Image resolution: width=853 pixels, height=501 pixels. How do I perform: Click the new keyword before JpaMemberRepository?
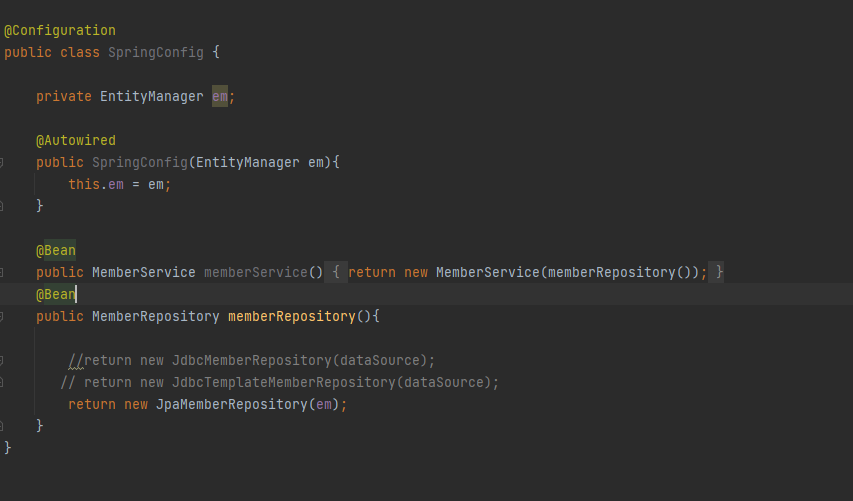135,405
